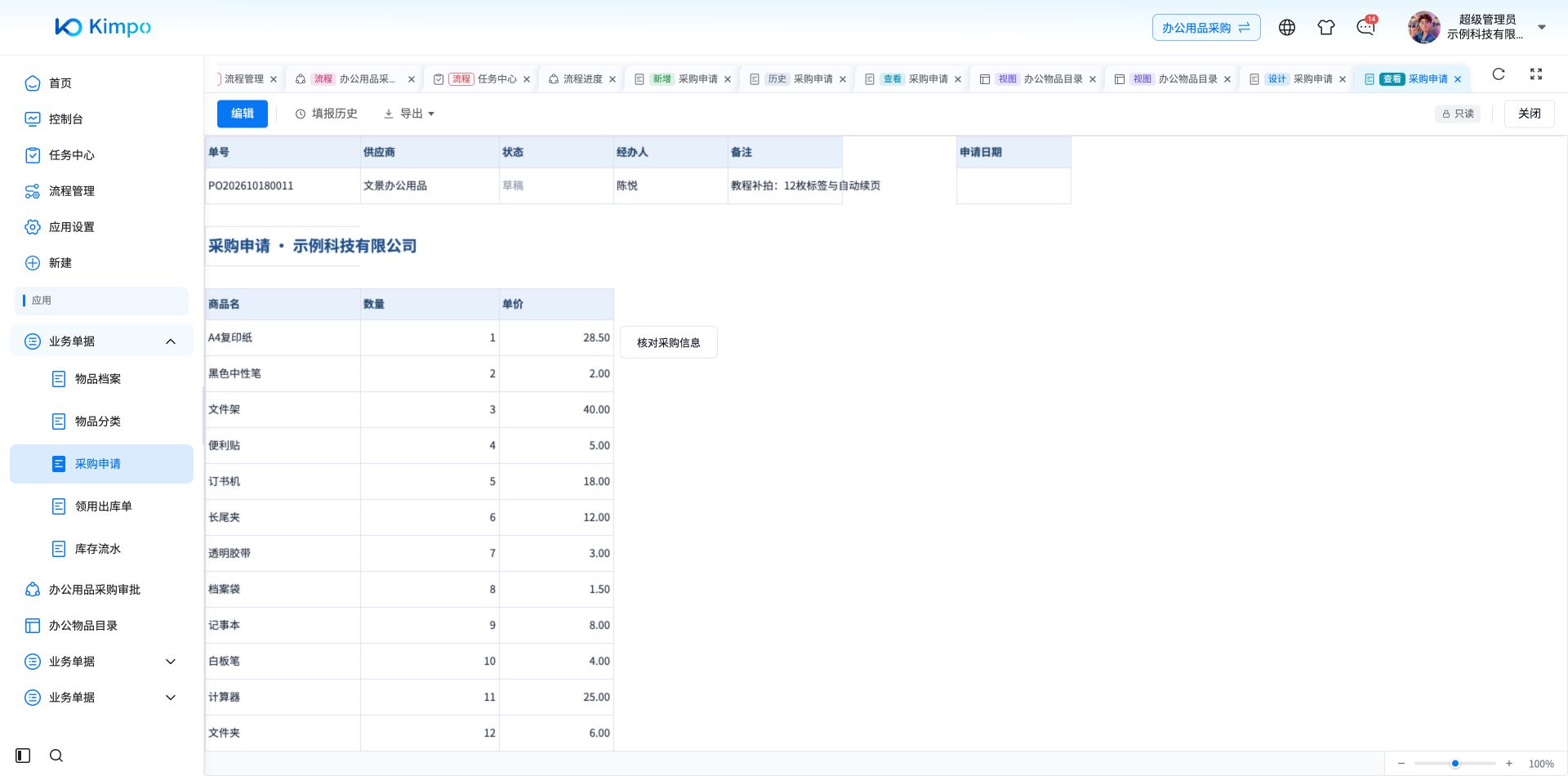Viewport: 1568px width, 776px height.
Task: Click the search magnifier in sidebar bottom
Action: tap(56, 756)
